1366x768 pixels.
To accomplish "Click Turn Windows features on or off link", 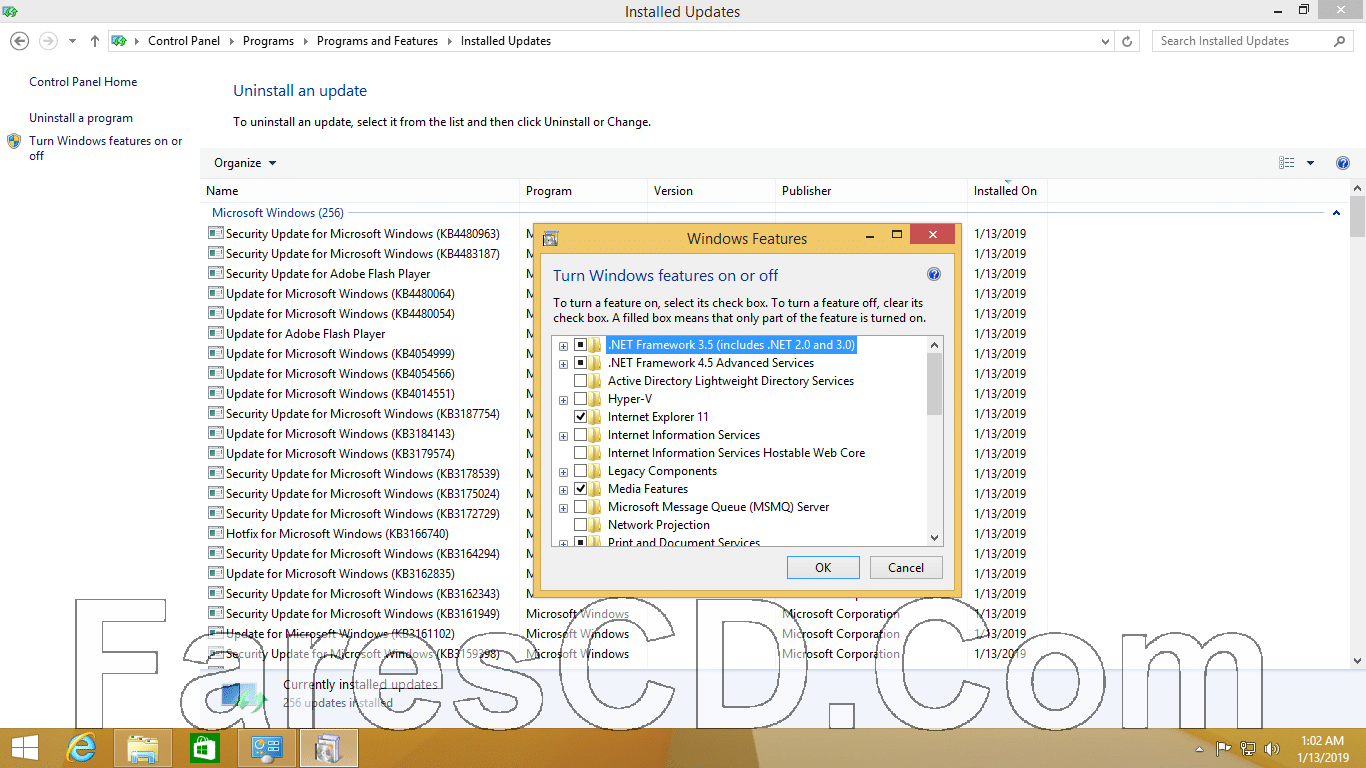I will 106,148.
